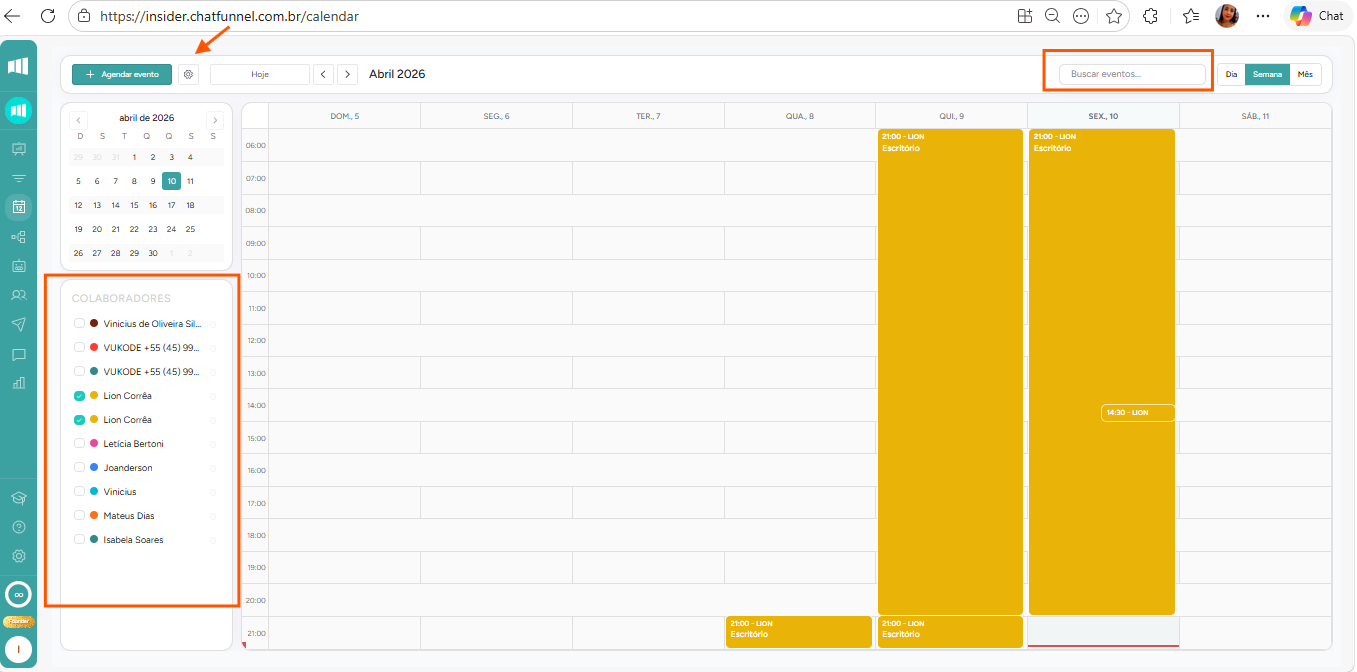Open the chatbot robot icon in sidebar
Viewport: 1357px width, 672px height.
(18, 266)
